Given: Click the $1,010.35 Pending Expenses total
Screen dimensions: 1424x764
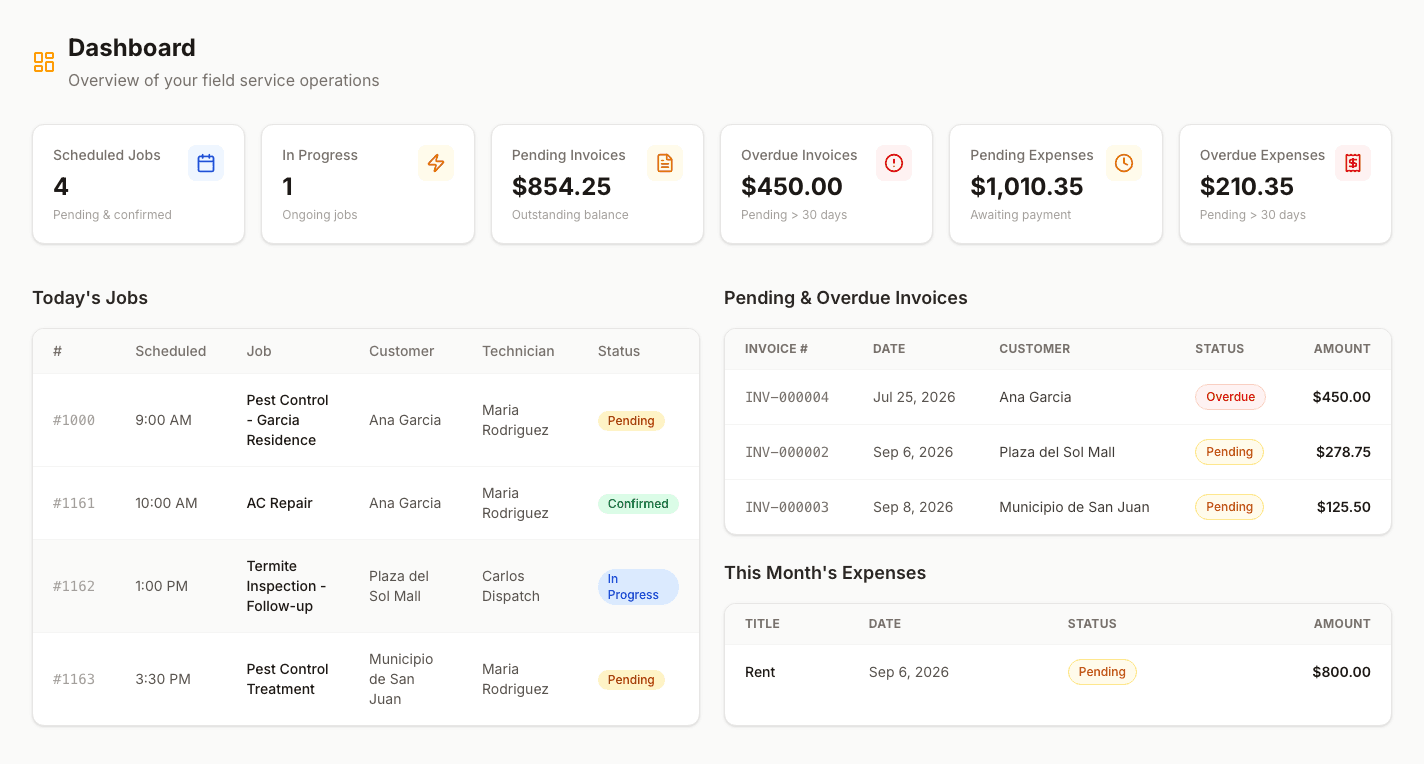Looking at the screenshot, I should coord(1027,186).
